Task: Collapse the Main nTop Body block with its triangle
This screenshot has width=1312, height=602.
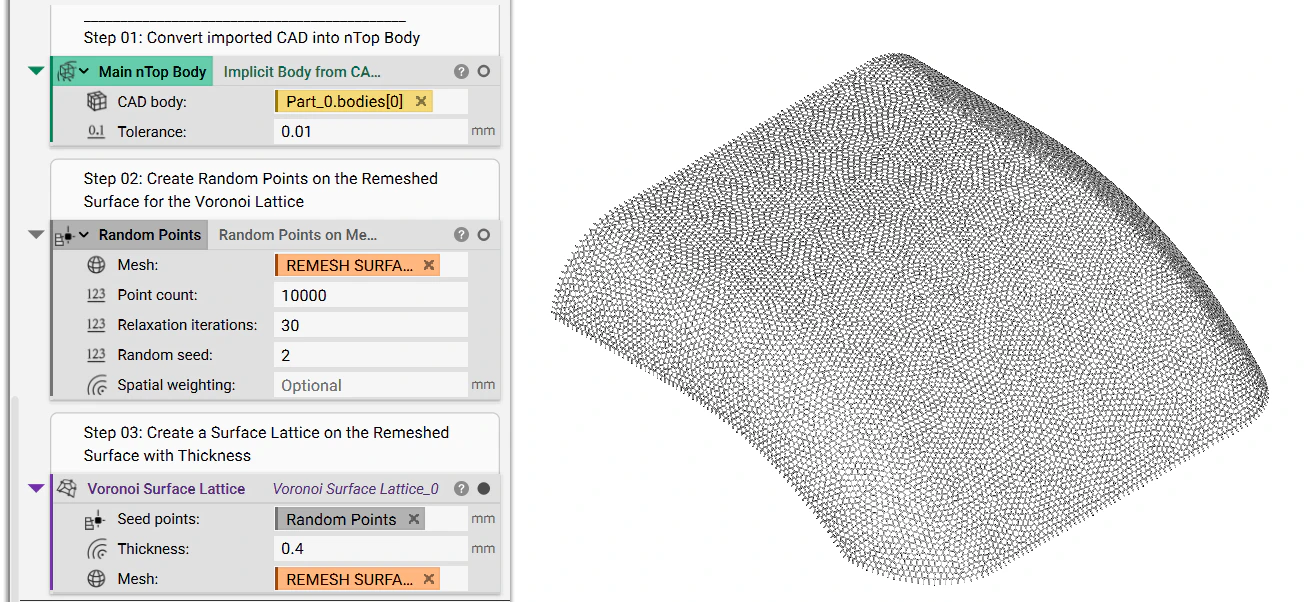Action: [x=34, y=70]
